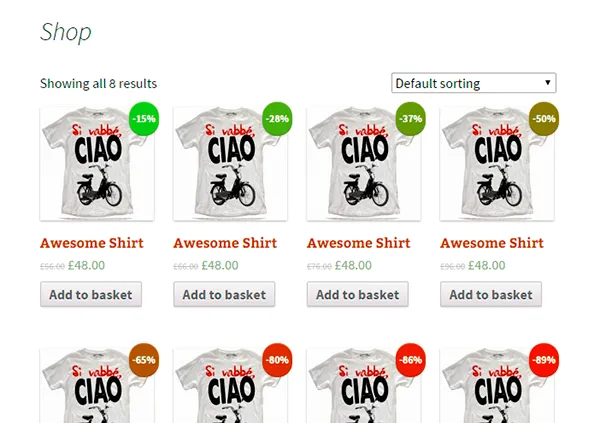
Task: Click the -37% discount badge
Action: point(411,120)
